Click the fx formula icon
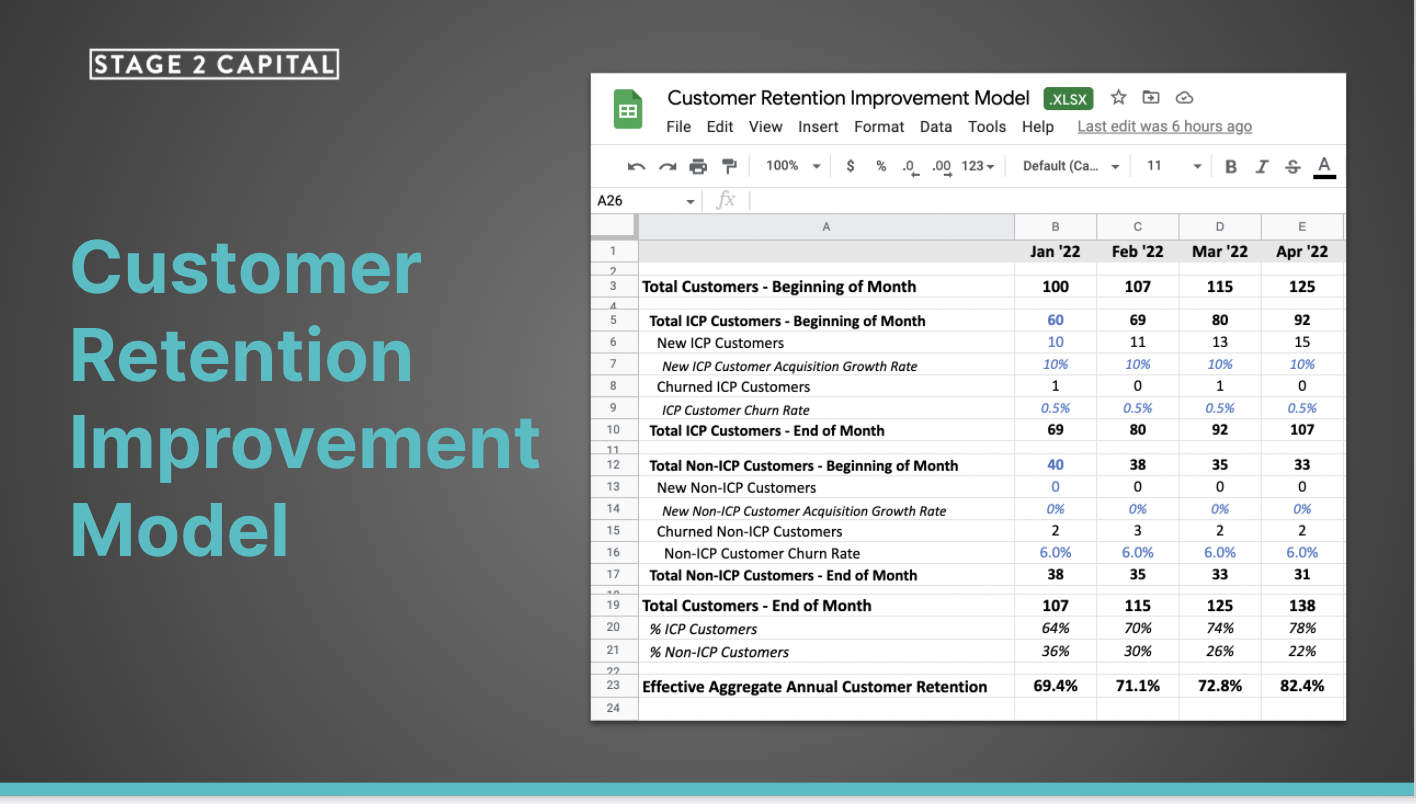1416x804 pixels. point(726,200)
